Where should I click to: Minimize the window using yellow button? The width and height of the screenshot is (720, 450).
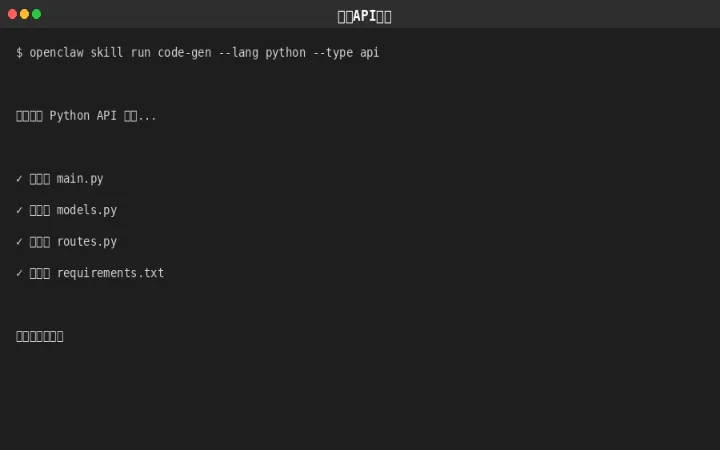[24, 14]
